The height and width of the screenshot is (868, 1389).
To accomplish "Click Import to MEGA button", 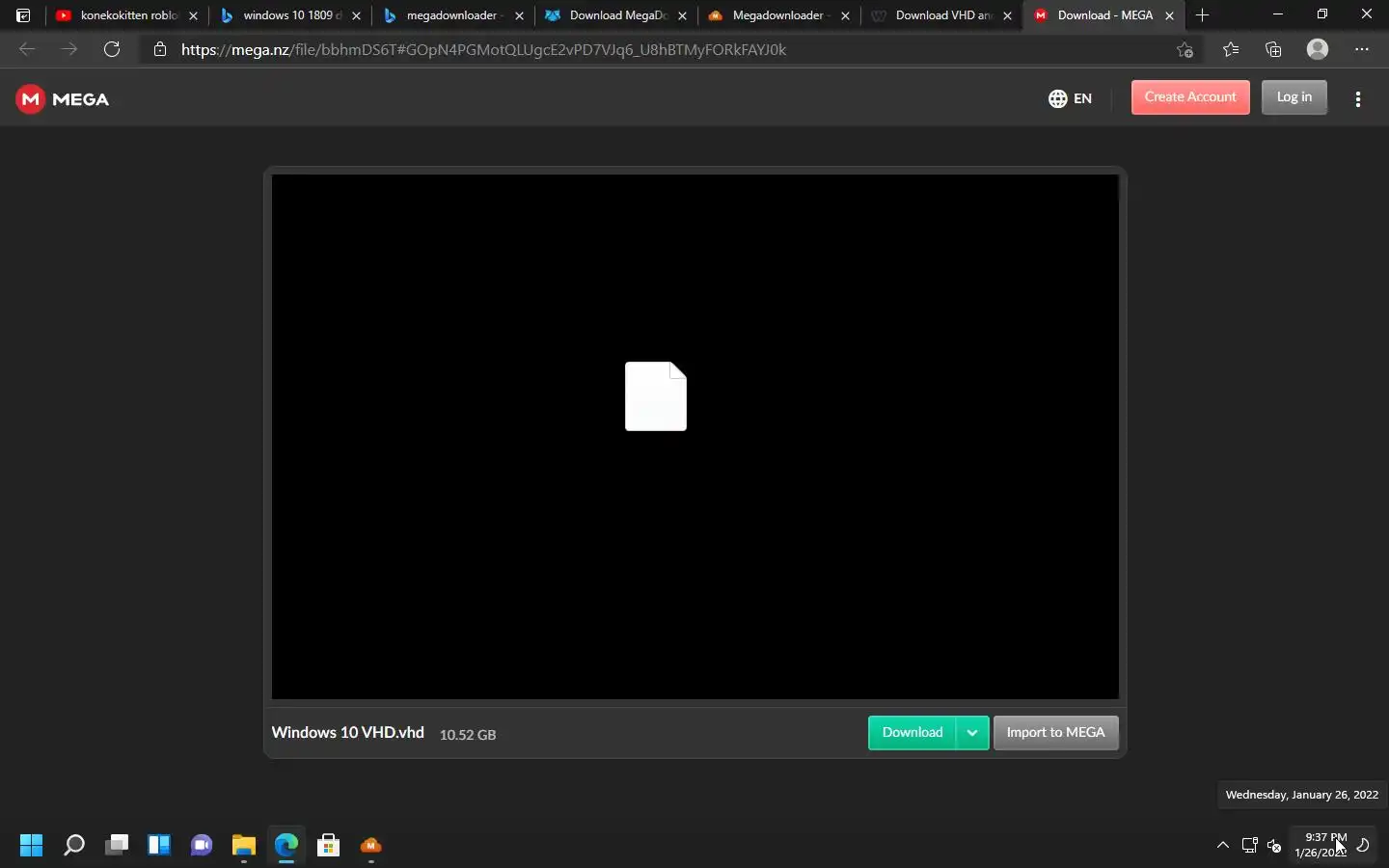I will [1056, 733].
